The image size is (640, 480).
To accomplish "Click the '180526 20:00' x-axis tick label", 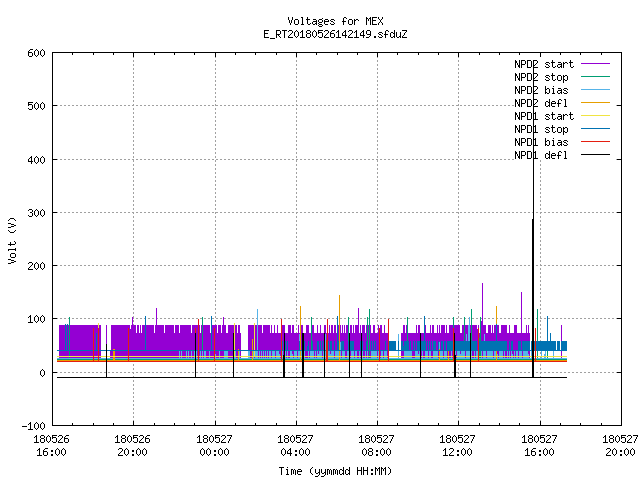I will [x=133, y=446].
